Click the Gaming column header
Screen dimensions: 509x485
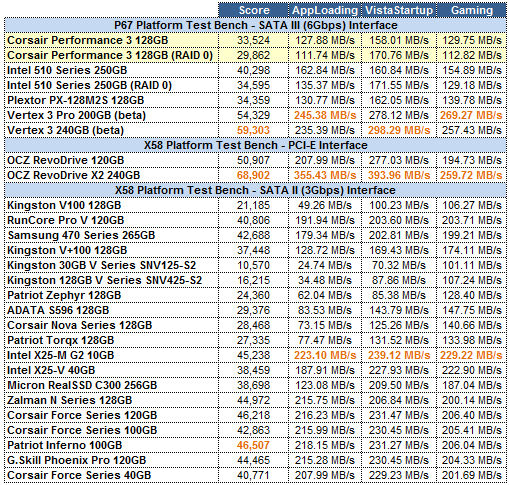pyautogui.click(x=471, y=10)
